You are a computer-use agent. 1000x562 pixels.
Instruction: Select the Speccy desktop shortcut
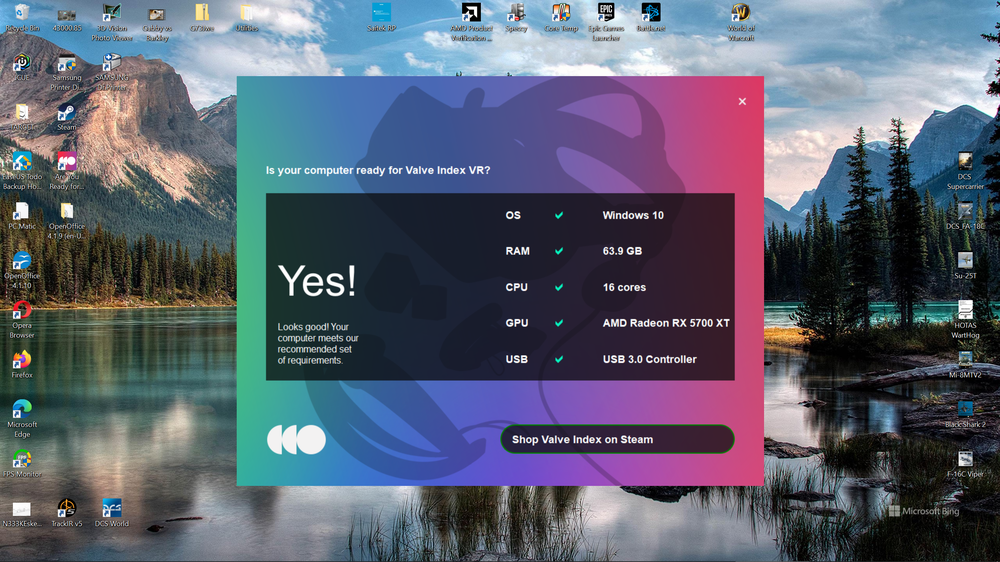point(516,18)
